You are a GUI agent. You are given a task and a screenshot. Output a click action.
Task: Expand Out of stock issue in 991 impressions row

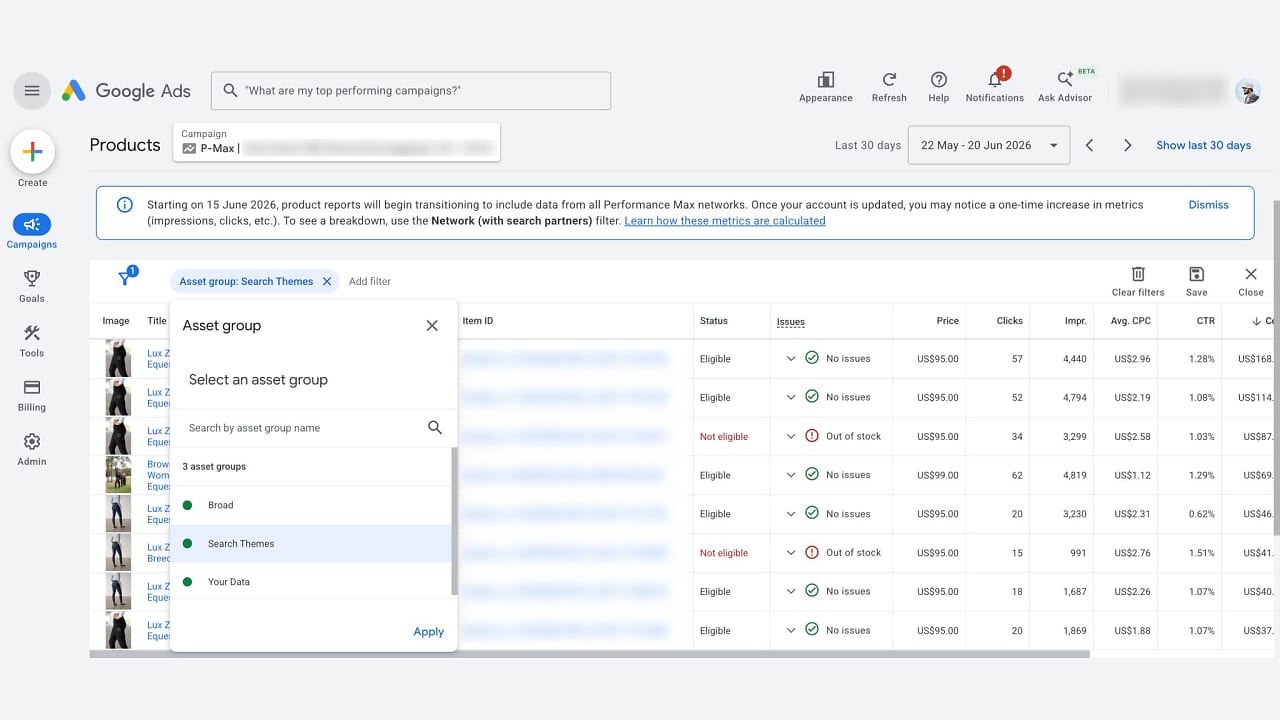click(x=790, y=553)
